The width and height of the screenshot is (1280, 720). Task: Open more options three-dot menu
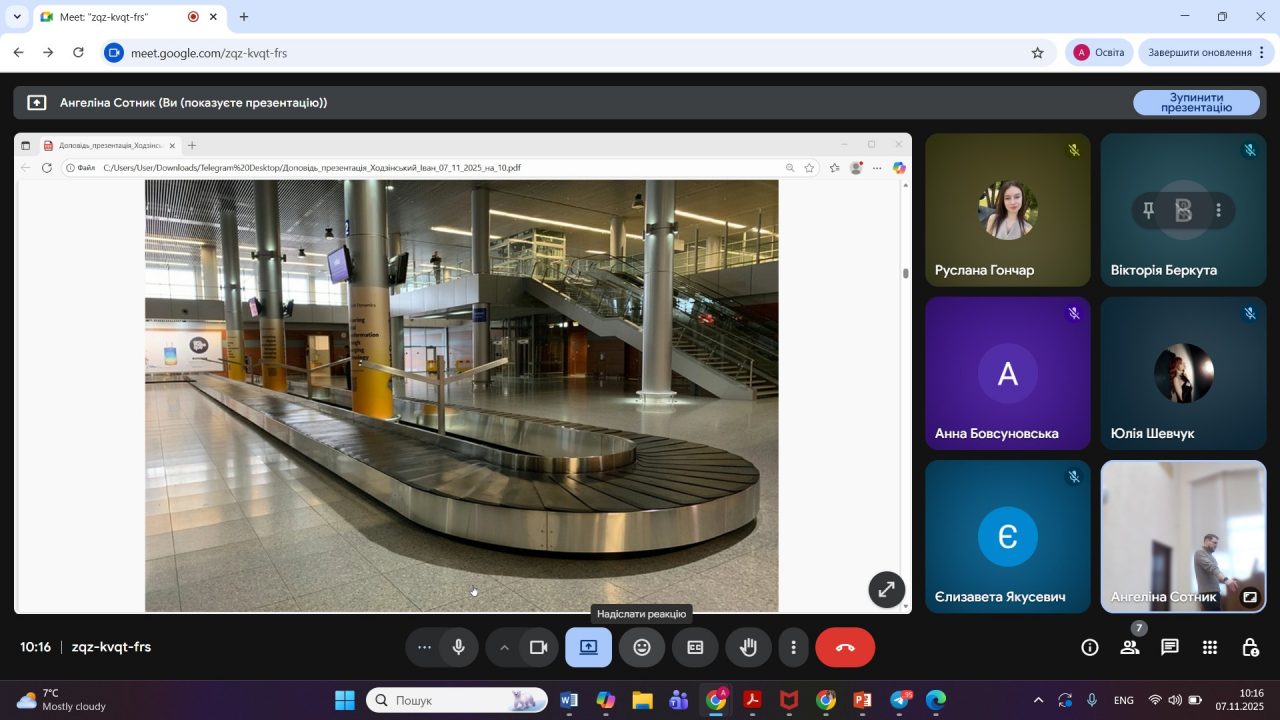[793, 647]
